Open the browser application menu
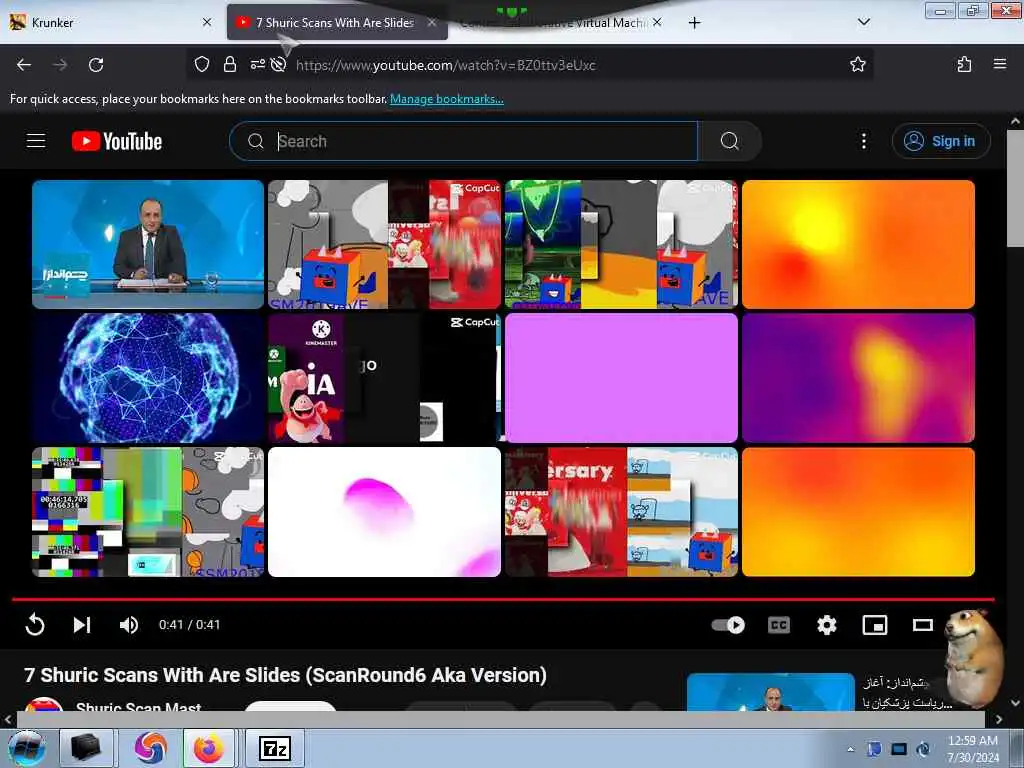1024x768 pixels. pyautogui.click(x=1000, y=64)
